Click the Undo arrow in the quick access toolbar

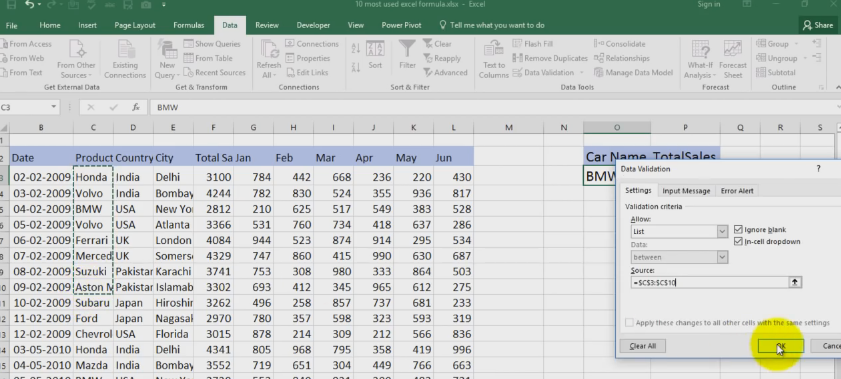point(29,5)
